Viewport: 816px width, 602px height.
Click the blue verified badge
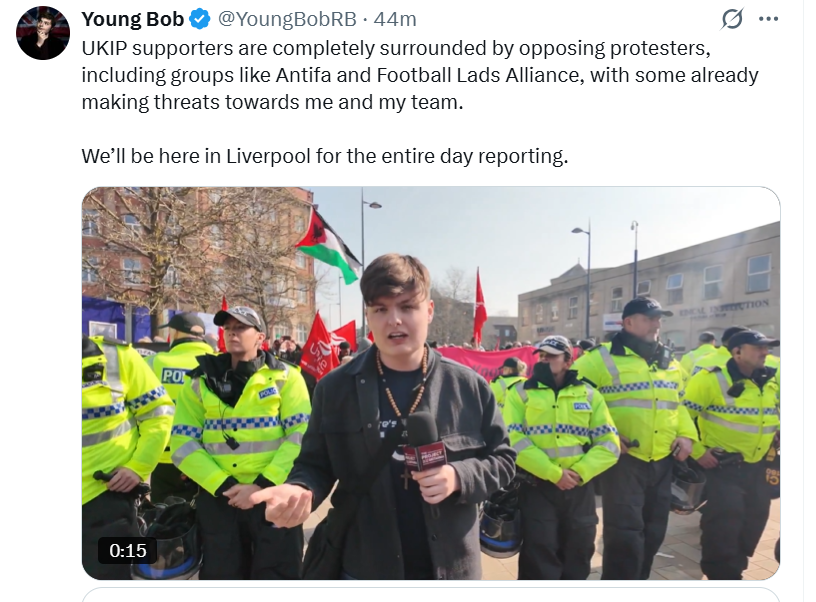click(x=200, y=20)
